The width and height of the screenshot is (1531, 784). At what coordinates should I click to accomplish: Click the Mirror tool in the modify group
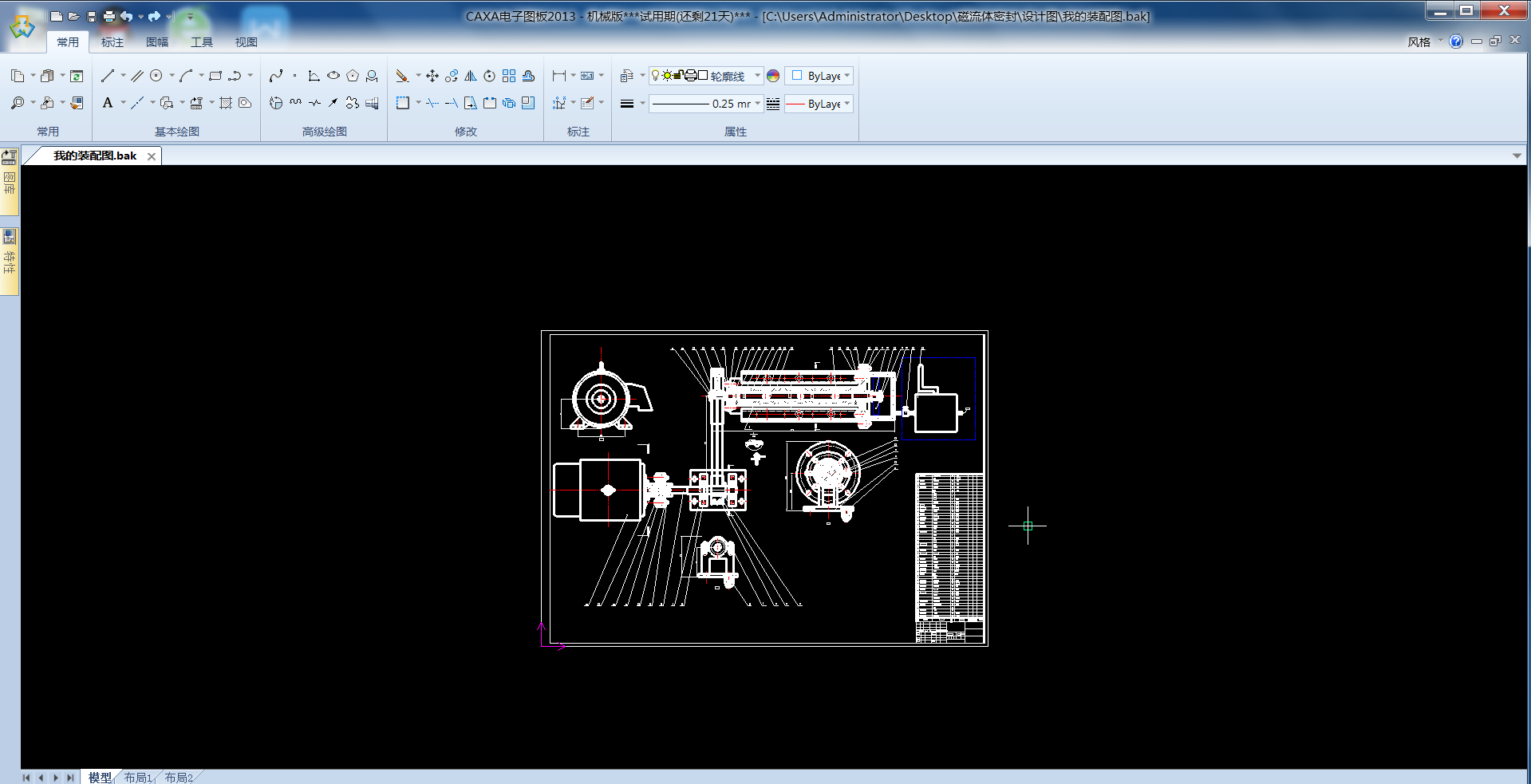coord(471,76)
